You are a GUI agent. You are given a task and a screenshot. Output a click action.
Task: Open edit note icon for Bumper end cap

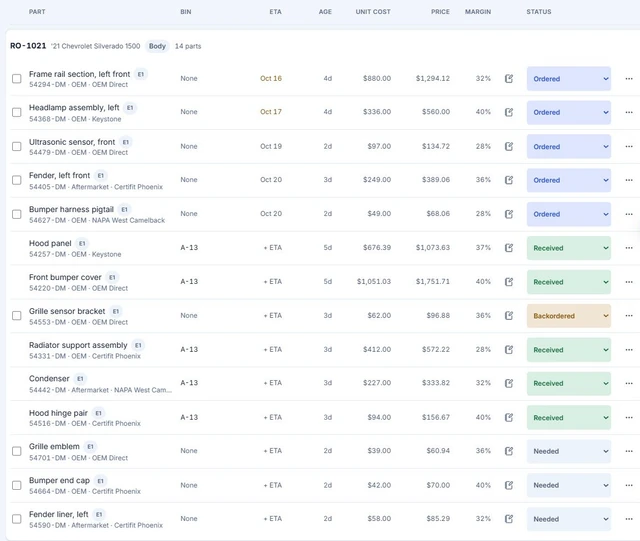[509, 485]
